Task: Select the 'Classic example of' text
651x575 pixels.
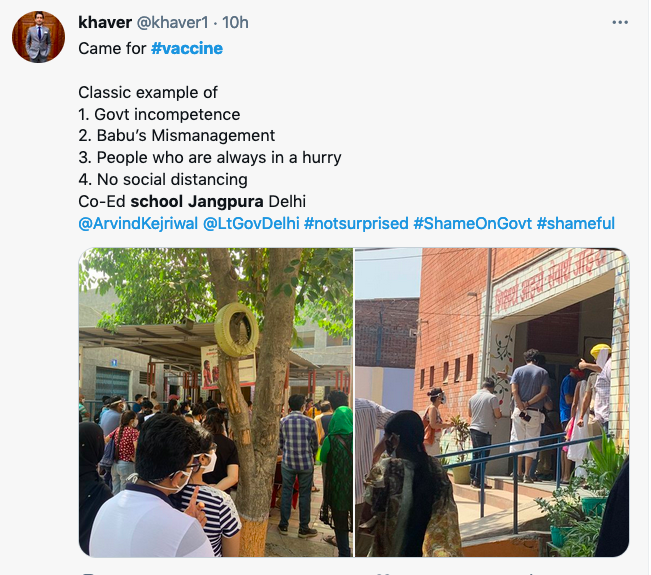Action: [148, 93]
